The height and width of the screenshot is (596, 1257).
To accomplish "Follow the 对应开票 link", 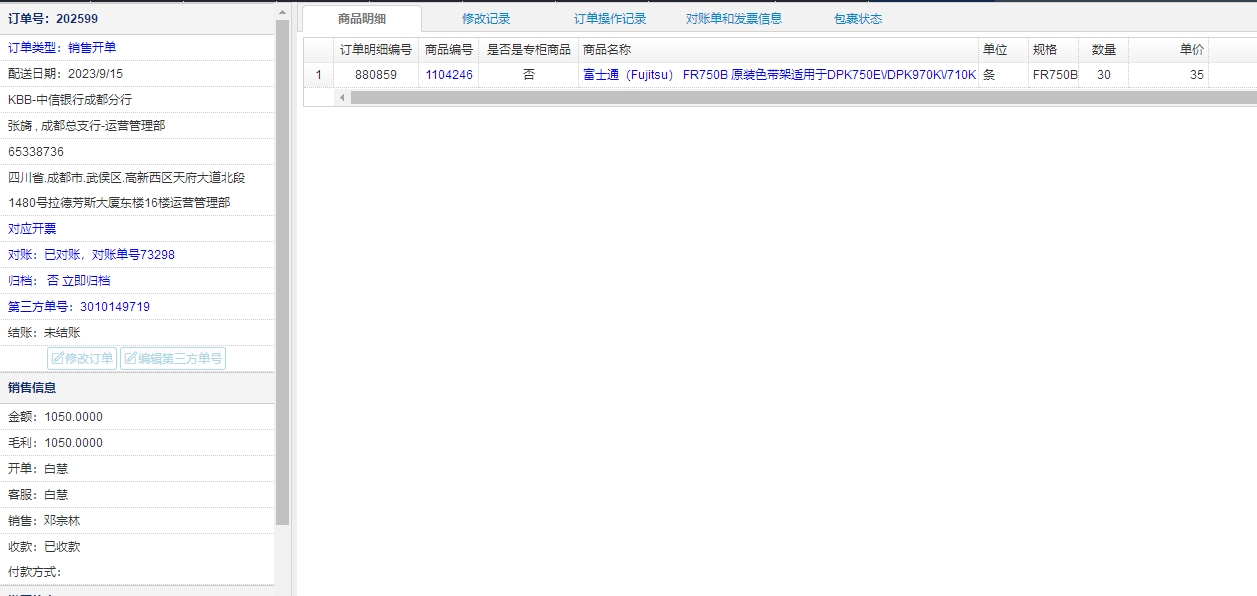I will (x=32, y=228).
